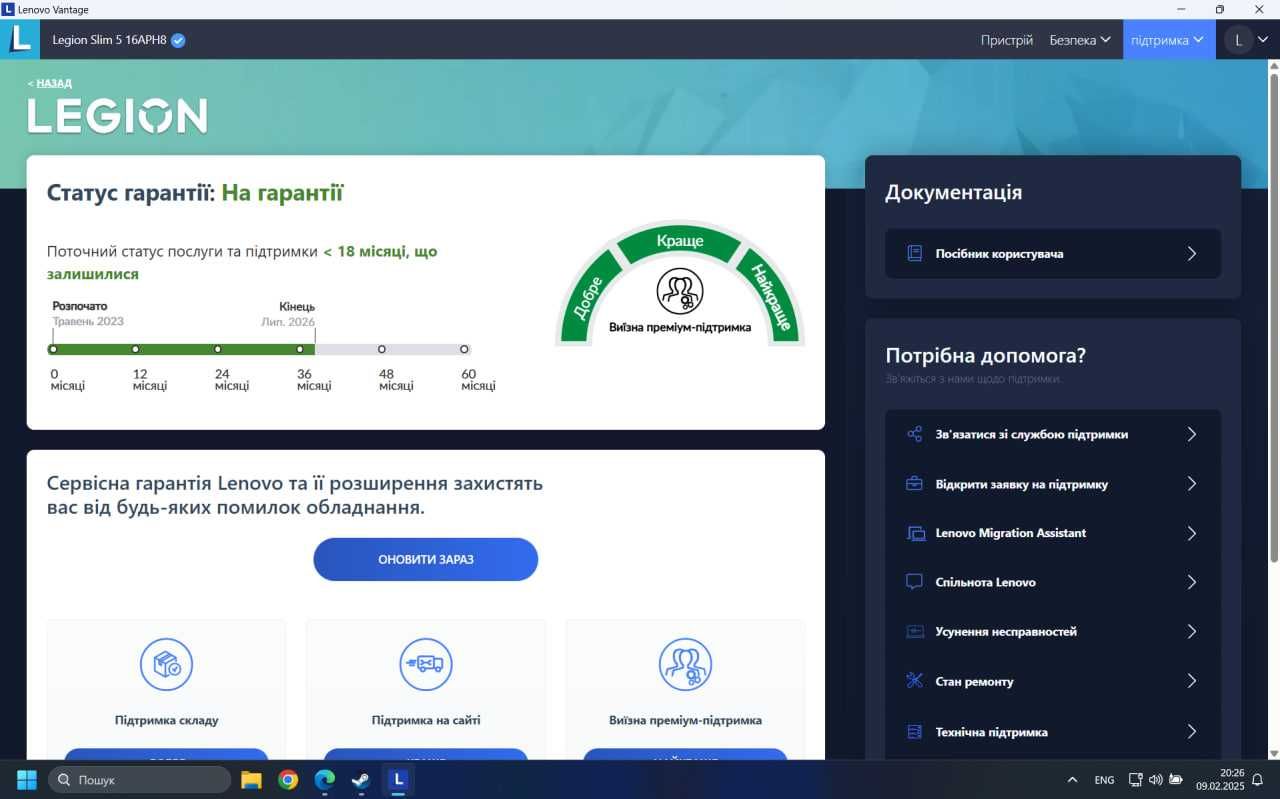The width and height of the screenshot is (1280, 799).
Task: Open the Windows Start menu
Action: pos(27,779)
